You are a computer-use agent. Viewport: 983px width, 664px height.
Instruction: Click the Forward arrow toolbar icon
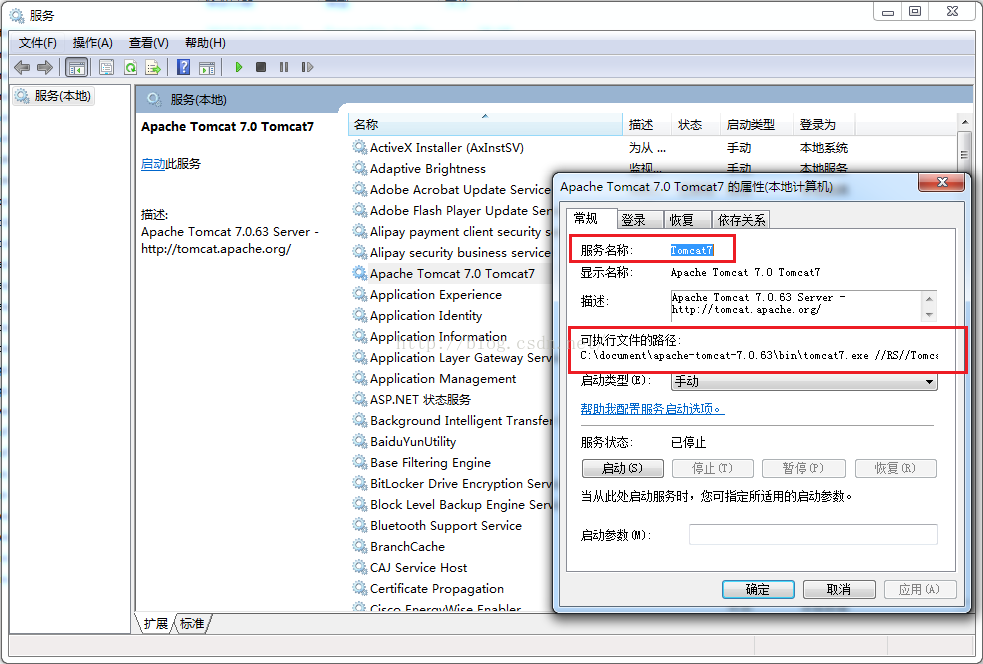(45, 67)
